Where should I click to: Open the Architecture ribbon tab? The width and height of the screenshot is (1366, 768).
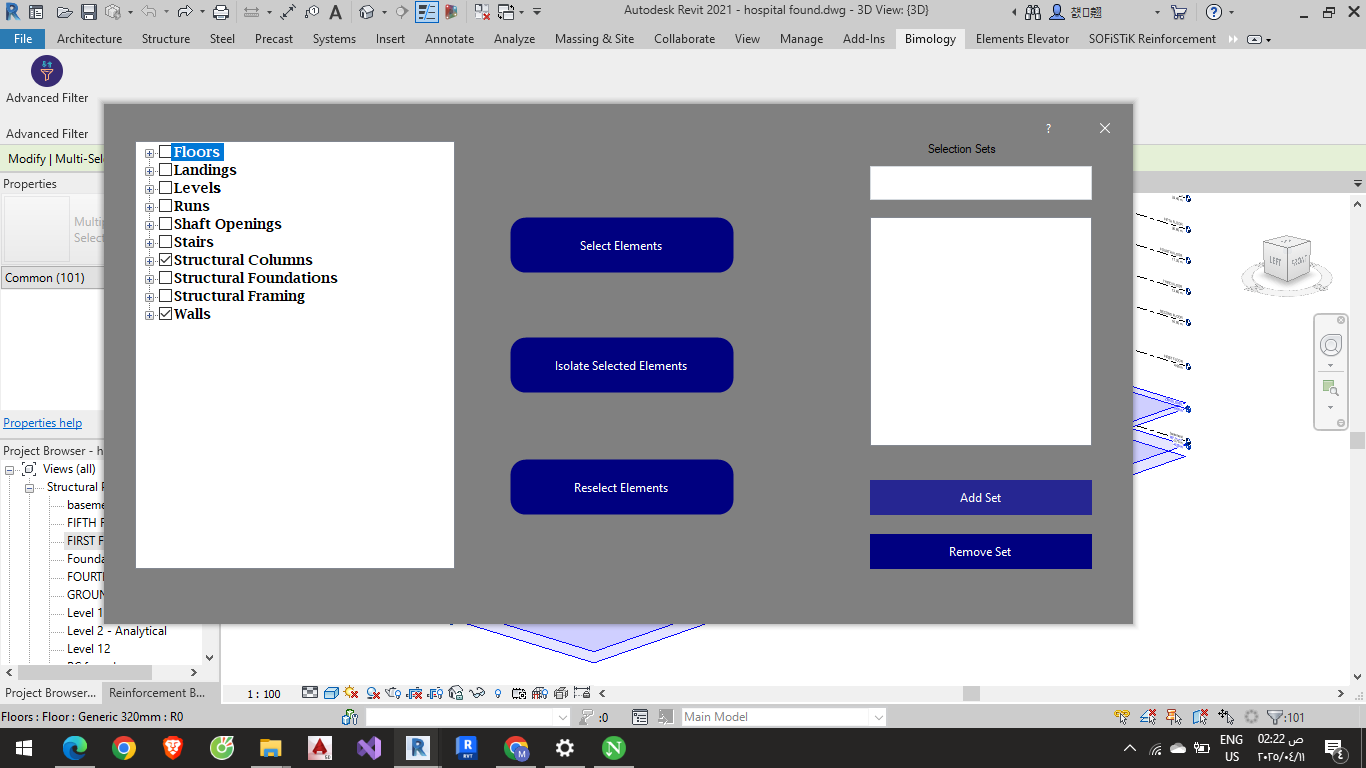89,39
